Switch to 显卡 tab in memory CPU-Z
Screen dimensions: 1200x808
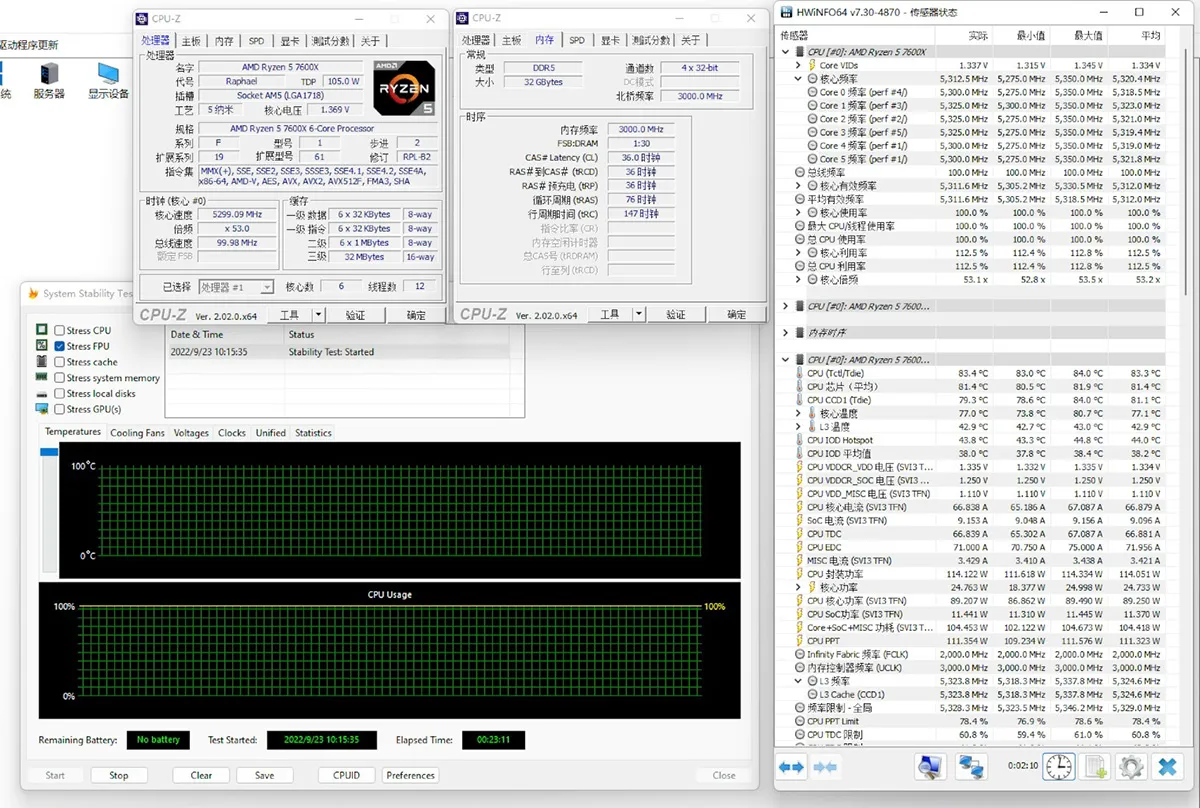(x=609, y=41)
